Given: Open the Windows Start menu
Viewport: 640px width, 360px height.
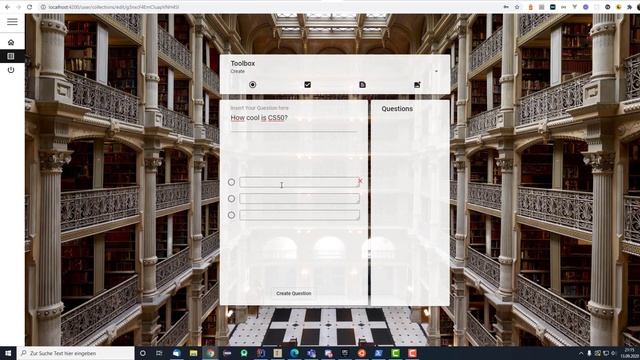Looking at the screenshot, I should pyautogui.click(x=8, y=353).
